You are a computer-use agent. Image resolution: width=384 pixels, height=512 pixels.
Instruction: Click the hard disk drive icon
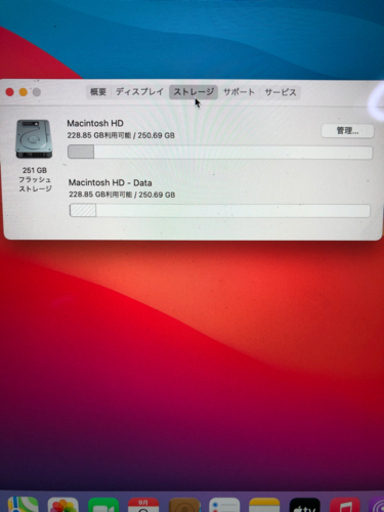(x=34, y=139)
